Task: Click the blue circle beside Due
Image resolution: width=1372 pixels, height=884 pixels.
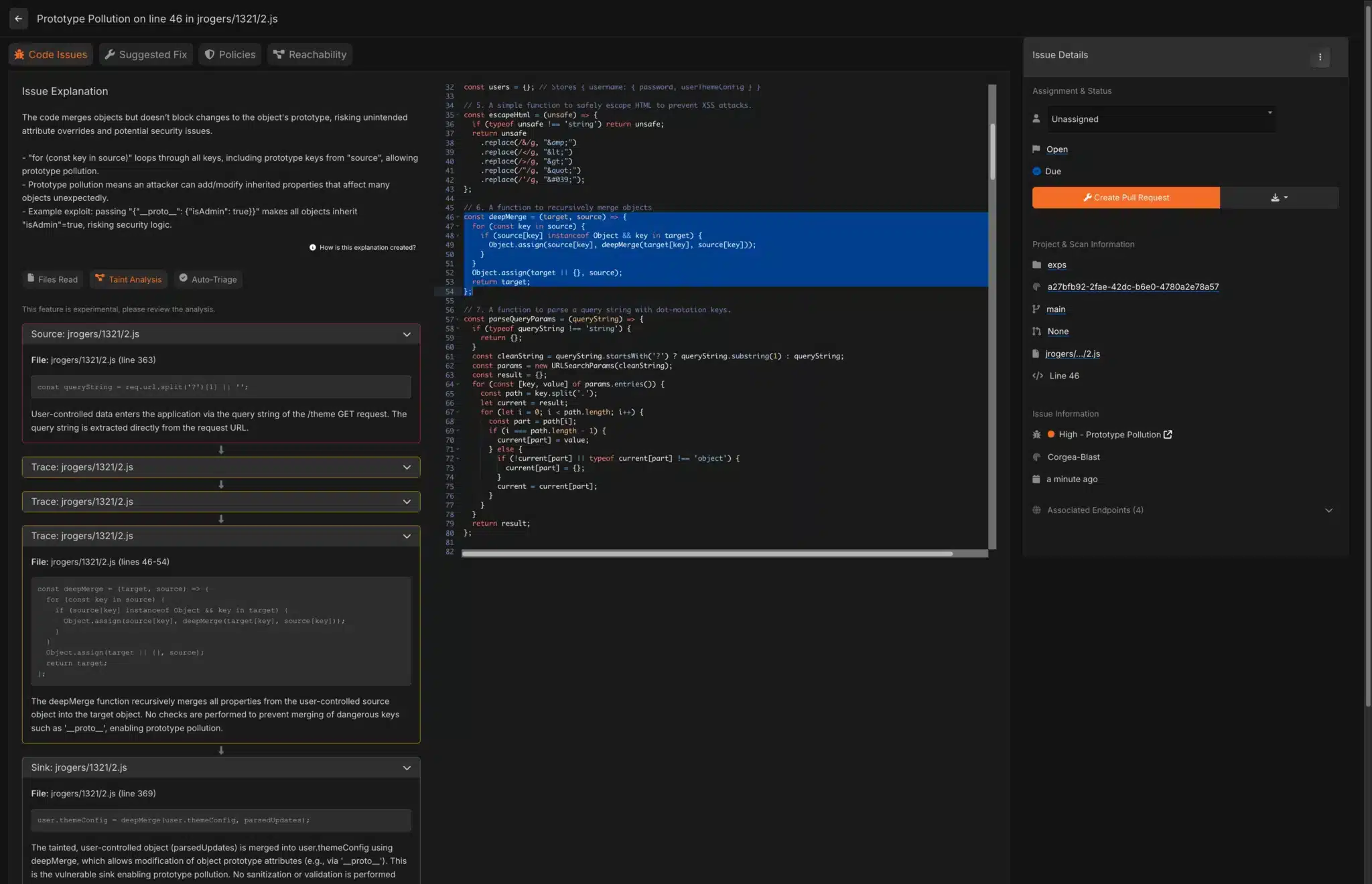Action: click(1036, 171)
